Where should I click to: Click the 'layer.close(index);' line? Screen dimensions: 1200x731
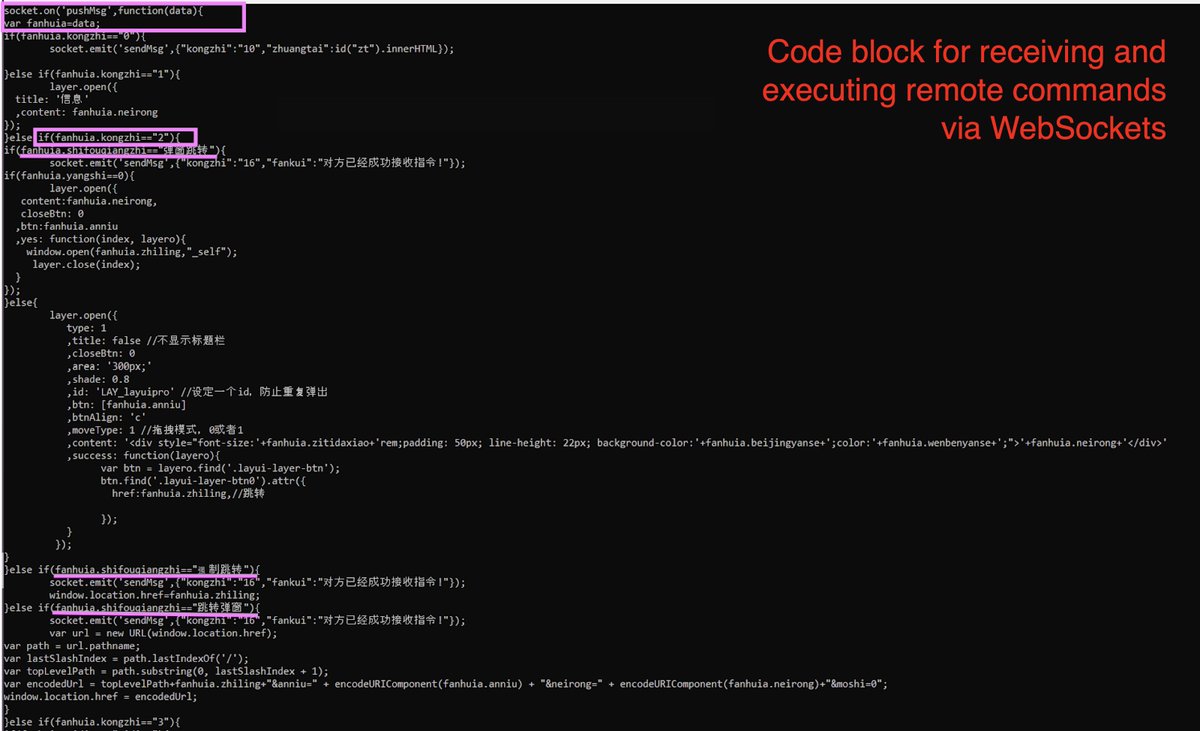click(86, 265)
